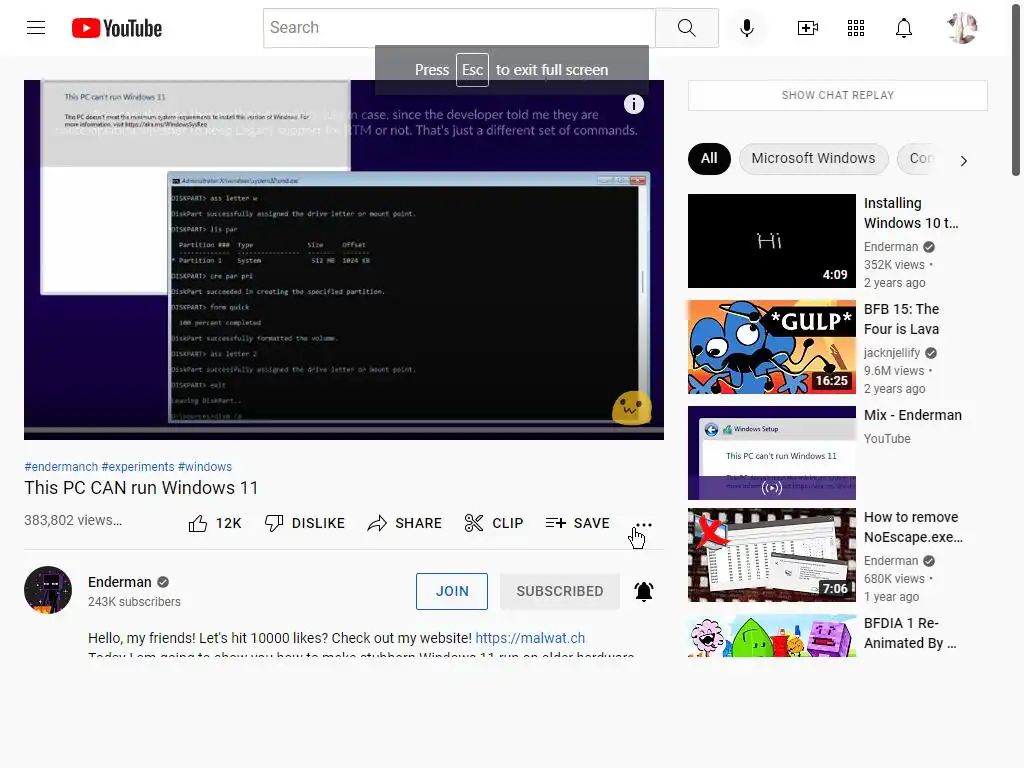Open the YouTube apps grid
1024x768 pixels.
[x=856, y=27]
